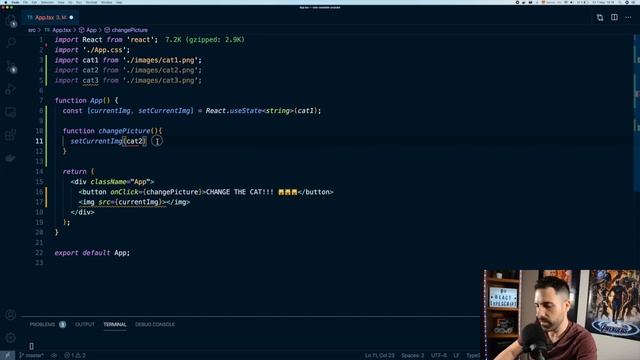This screenshot has width=640, height=360.
Task: Open the Accounts menu icon
Action: coord(11,315)
